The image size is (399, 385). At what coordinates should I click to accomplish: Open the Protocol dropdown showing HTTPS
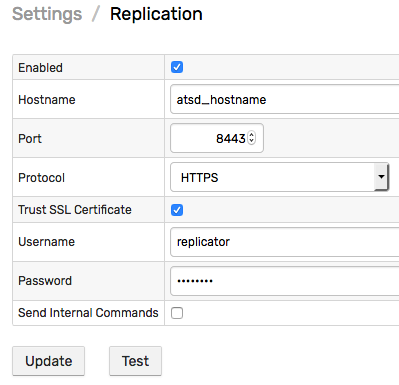tap(279, 177)
